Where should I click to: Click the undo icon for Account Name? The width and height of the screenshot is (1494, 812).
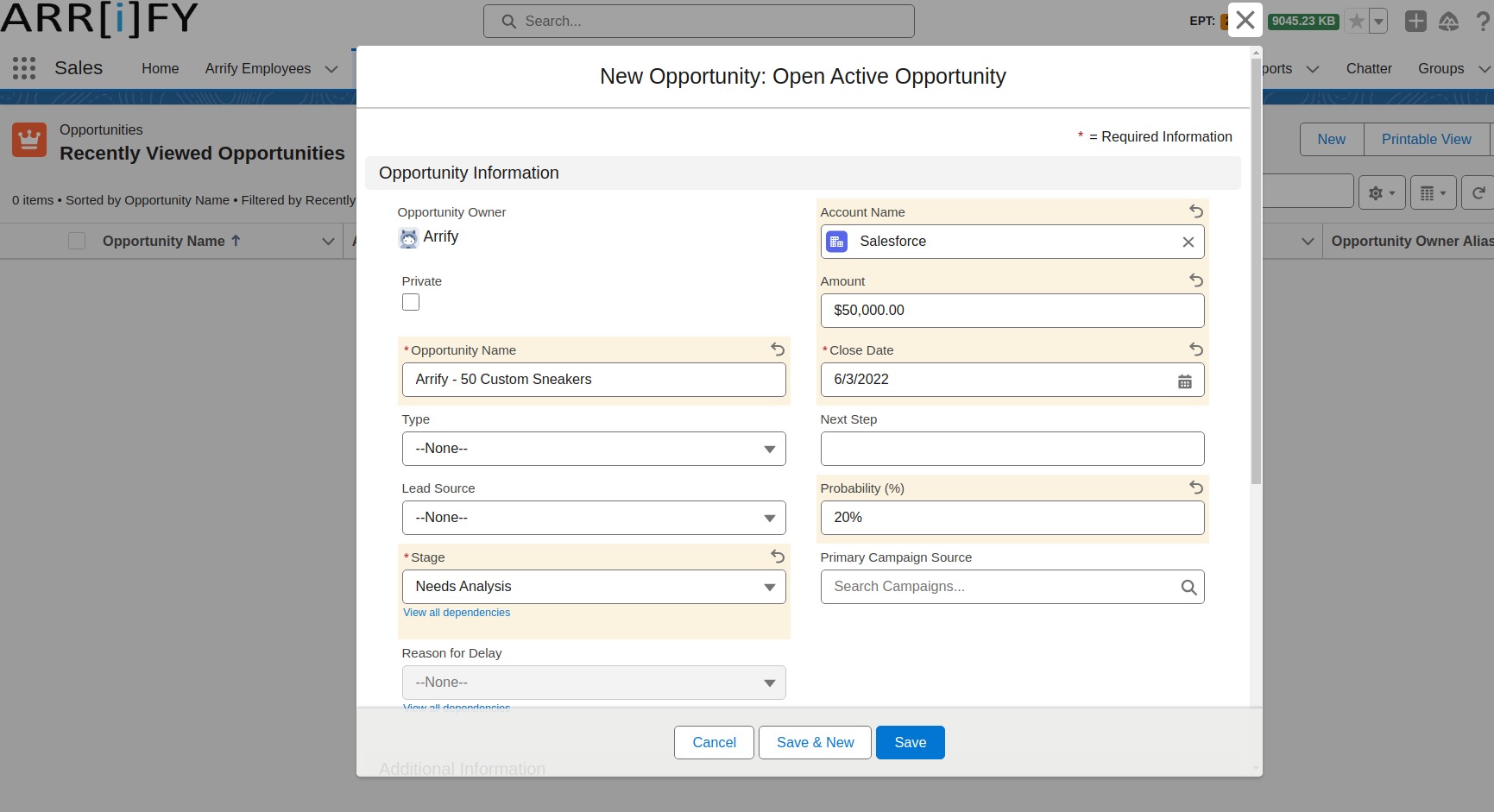pos(1195,211)
